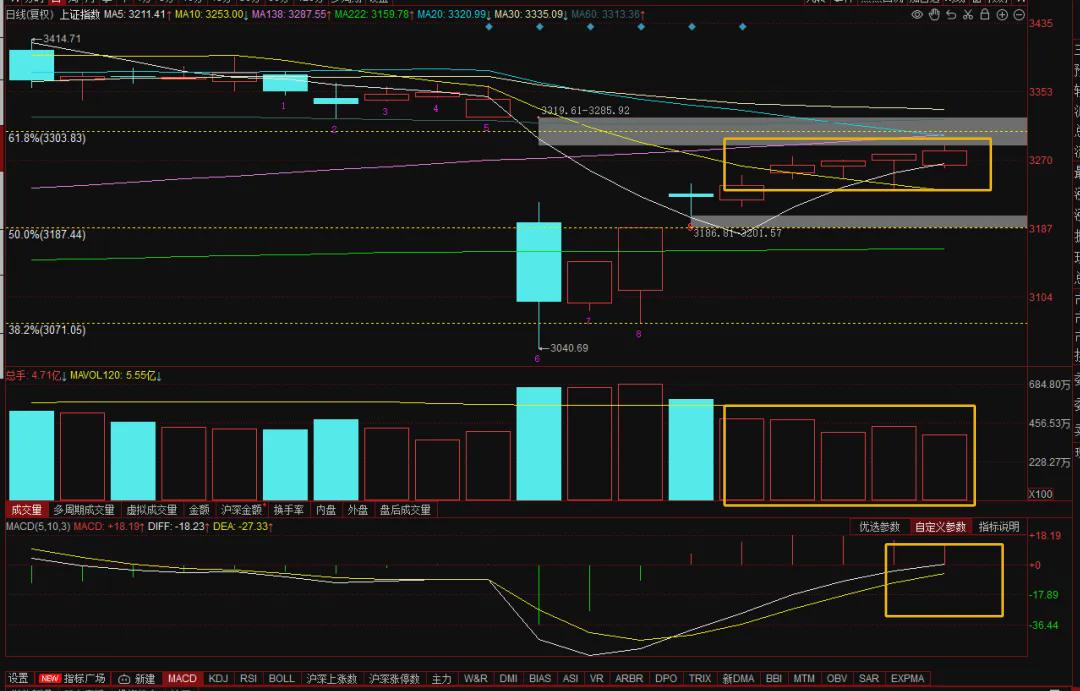The width and height of the screenshot is (1080, 691).
Task: Select the TRIX indicator tab
Action: 700,679
